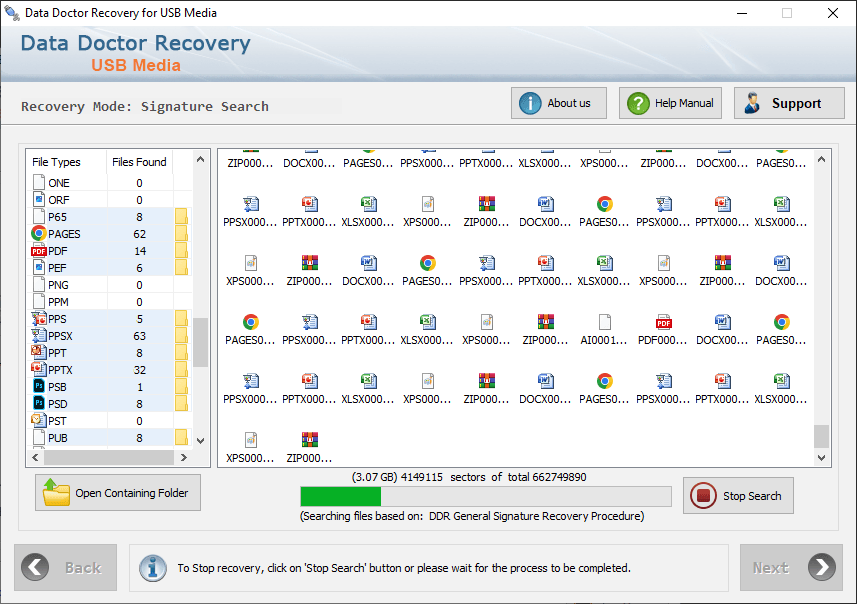Open the folder icon in P65 row
Viewport: 857px width, 604px height.
click(x=181, y=216)
